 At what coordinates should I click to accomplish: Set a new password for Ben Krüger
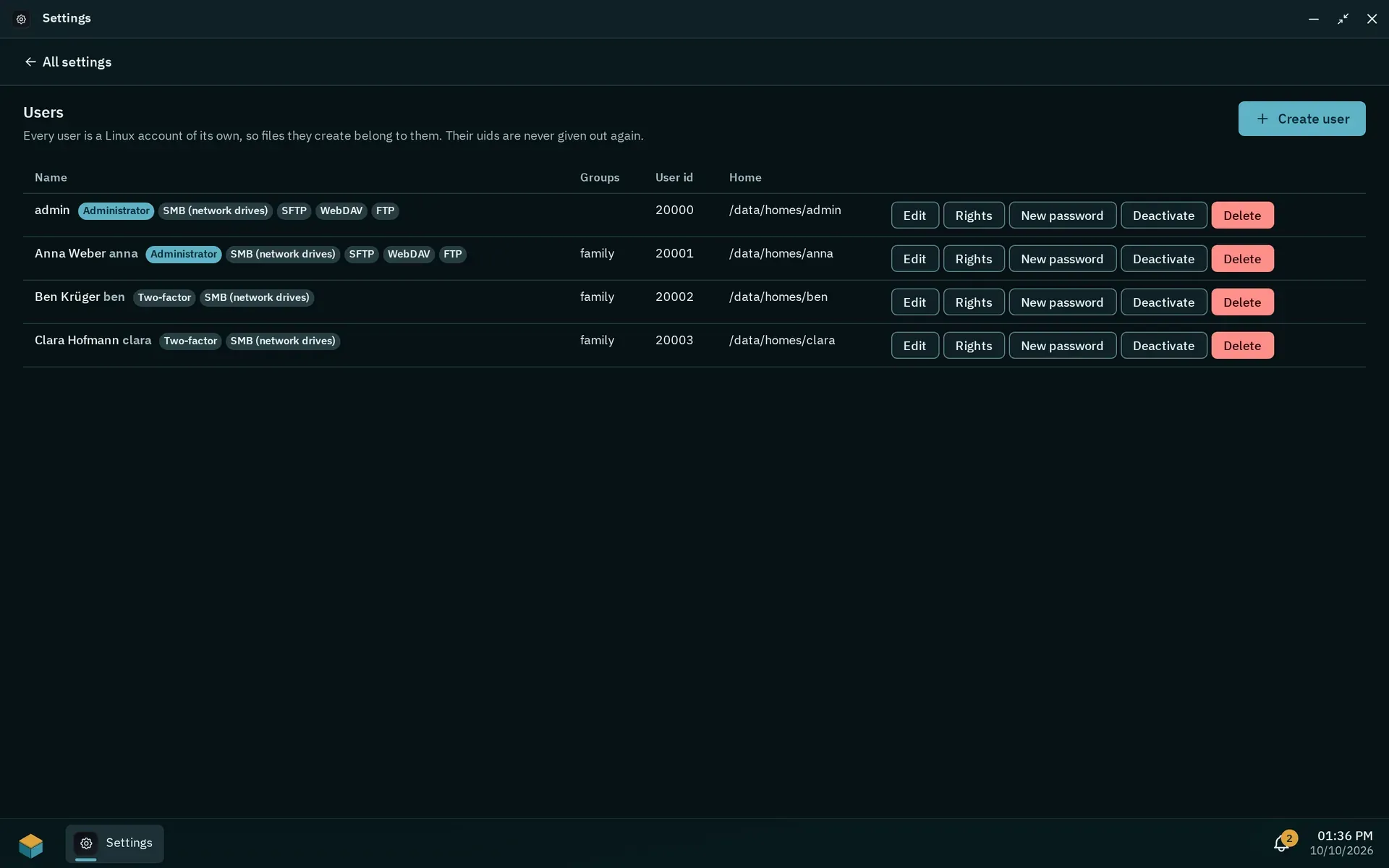tap(1062, 302)
